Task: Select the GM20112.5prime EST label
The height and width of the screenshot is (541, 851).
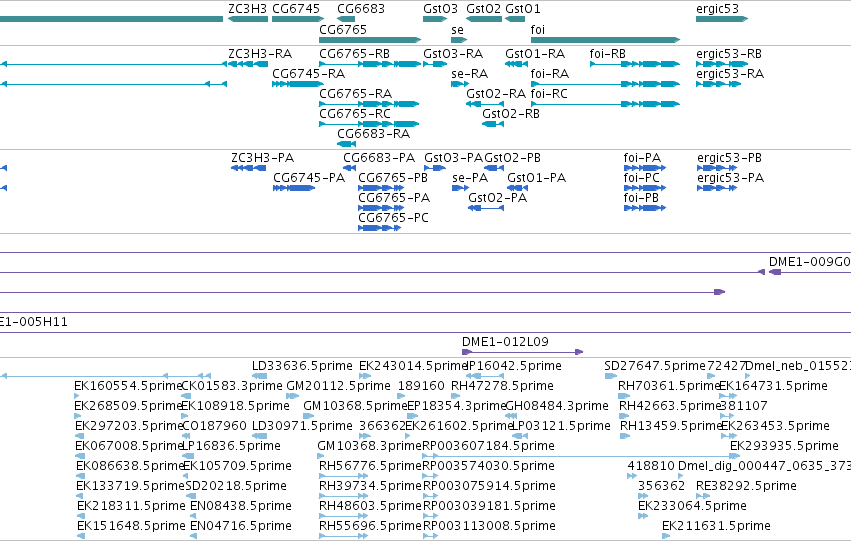Action: click(x=338, y=386)
